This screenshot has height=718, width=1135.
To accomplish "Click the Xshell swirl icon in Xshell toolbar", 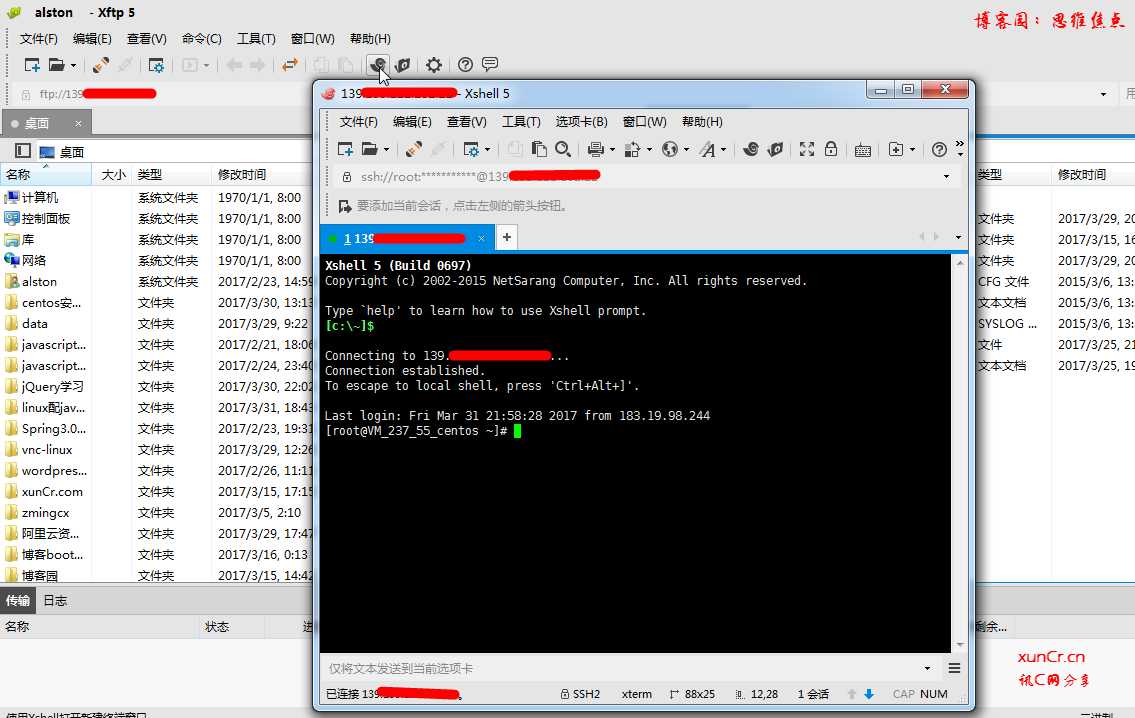I will pos(751,149).
